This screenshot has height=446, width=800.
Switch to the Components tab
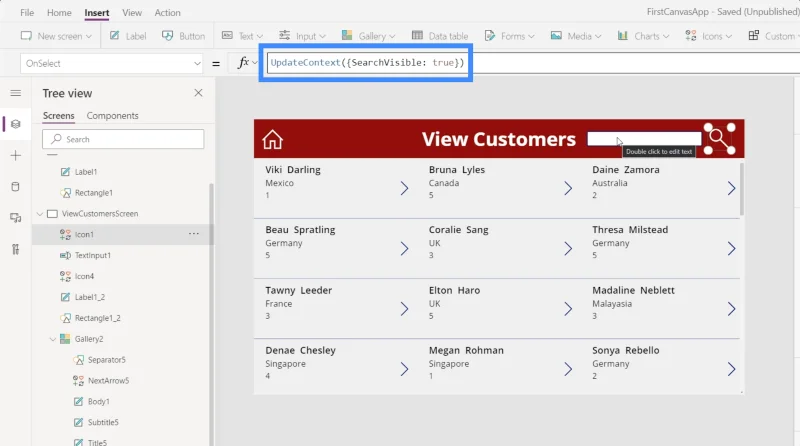112,116
